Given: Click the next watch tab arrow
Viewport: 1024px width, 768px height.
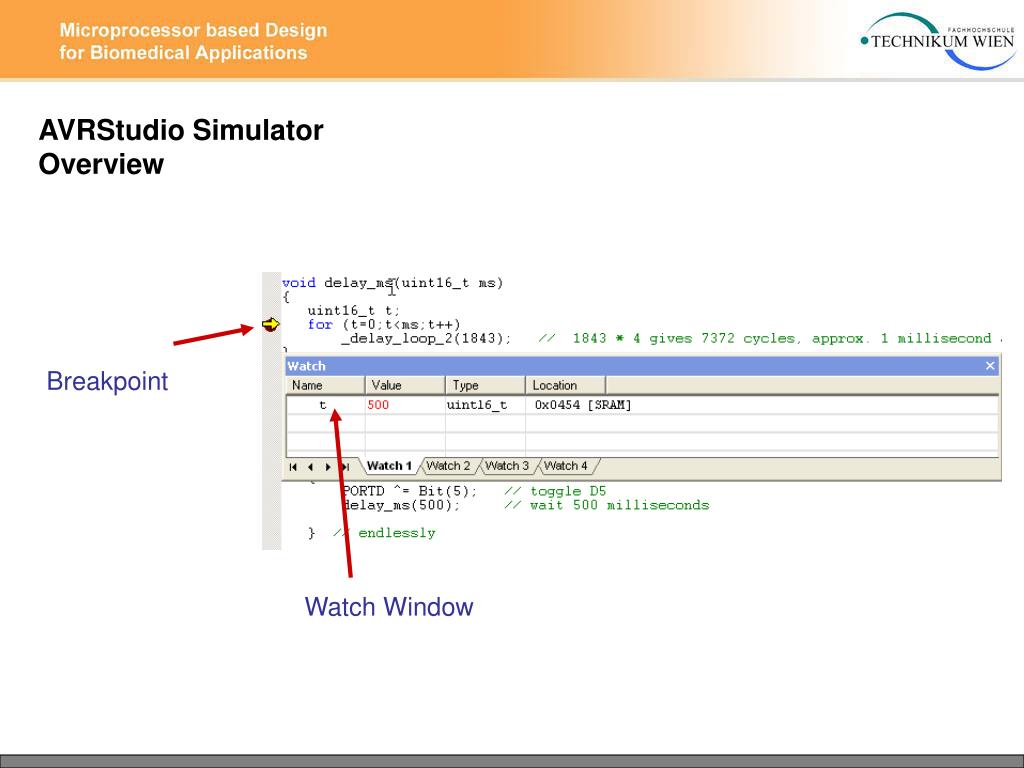Looking at the screenshot, I should click(328, 466).
